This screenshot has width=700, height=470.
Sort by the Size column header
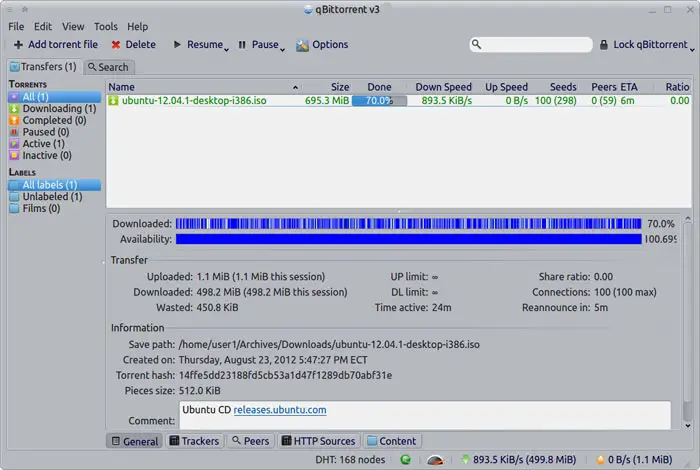tap(340, 87)
